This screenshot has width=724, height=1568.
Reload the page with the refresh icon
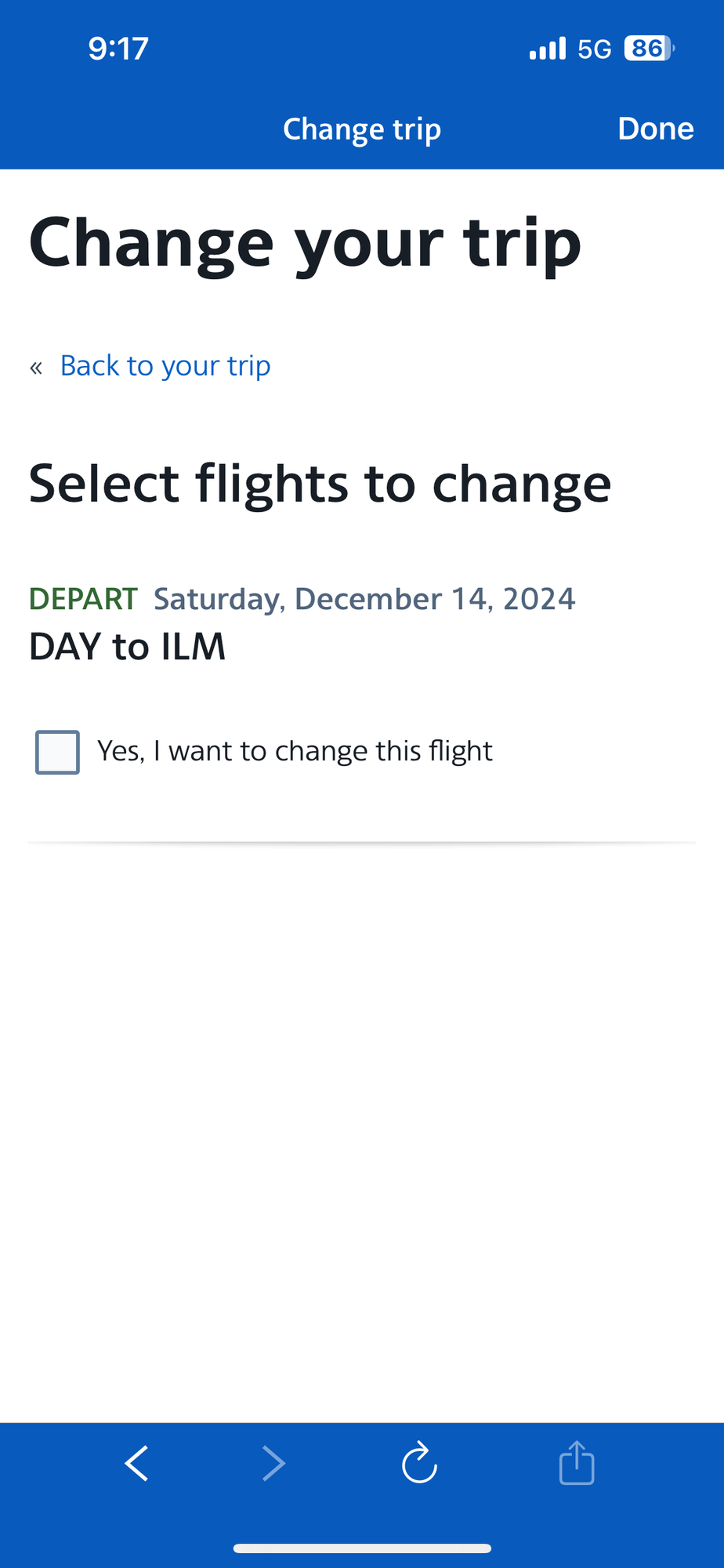pos(419,1462)
